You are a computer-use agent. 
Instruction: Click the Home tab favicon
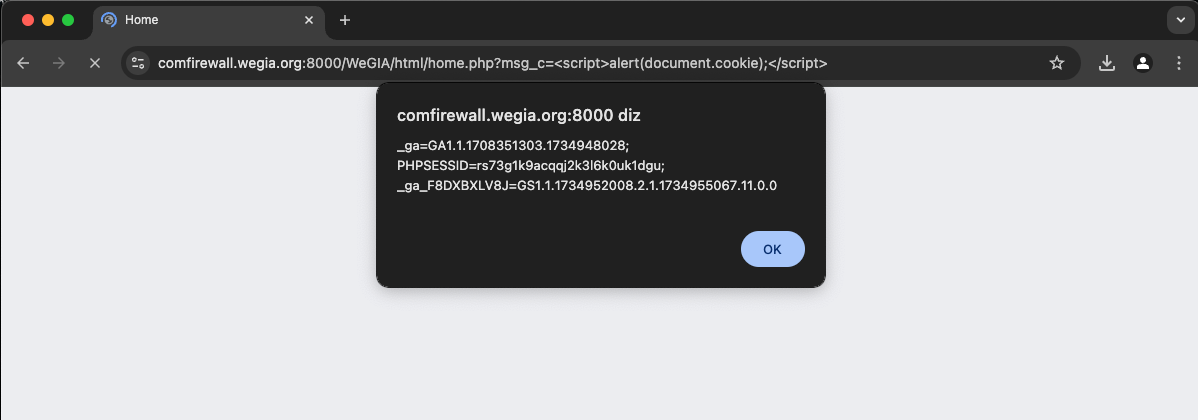[110, 20]
